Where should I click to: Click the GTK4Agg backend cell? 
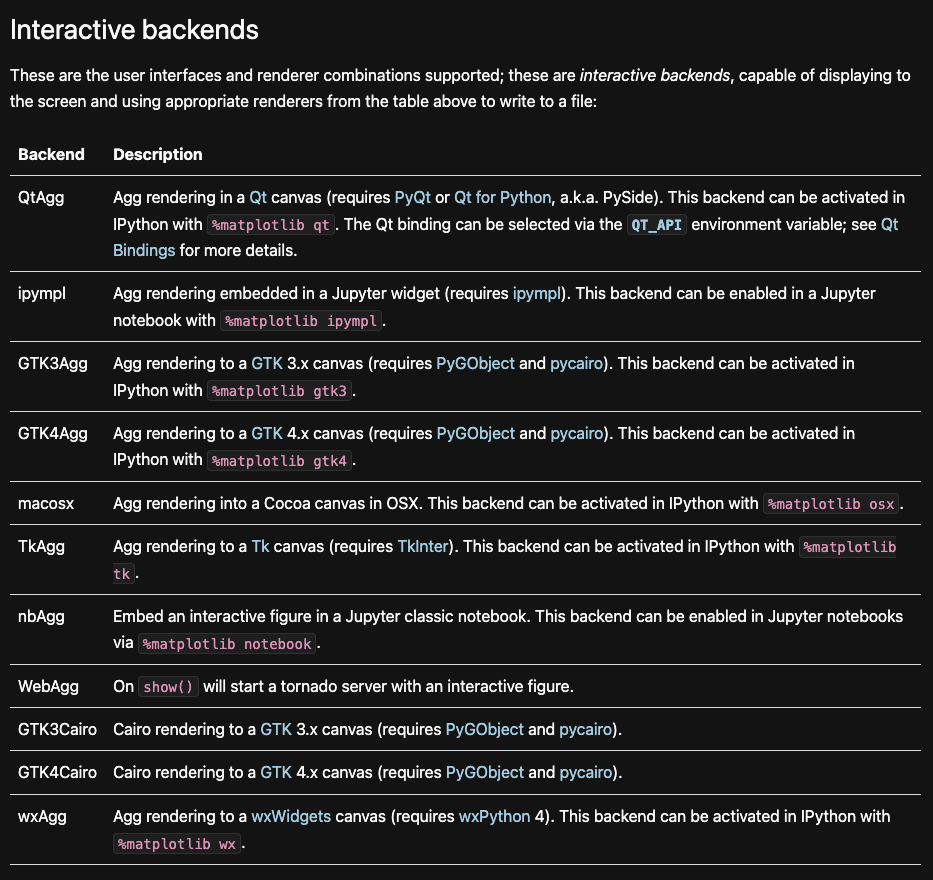pos(52,433)
